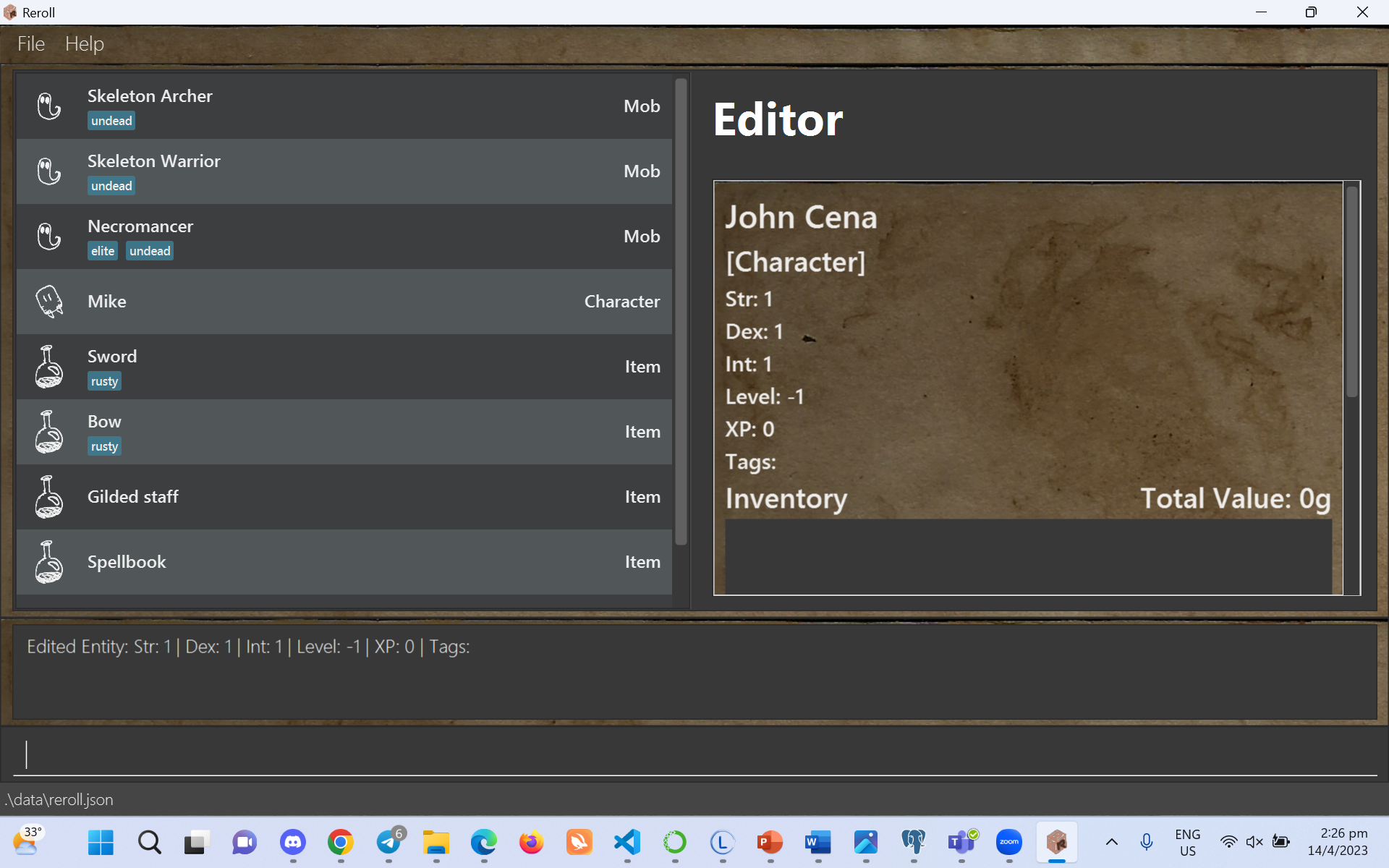
Task: Click the Gilded staff flask icon
Action: (49, 497)
